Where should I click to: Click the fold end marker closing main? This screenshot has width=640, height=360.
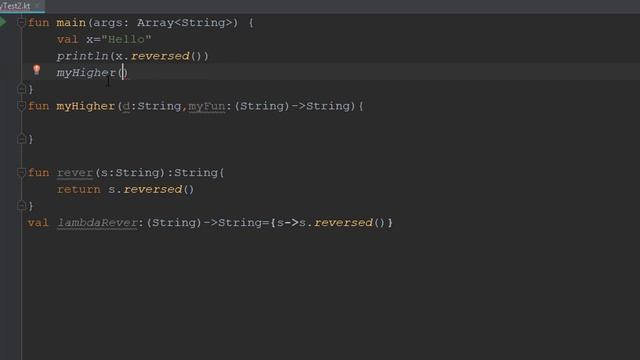pyautogui.click(x=22, y=89)
